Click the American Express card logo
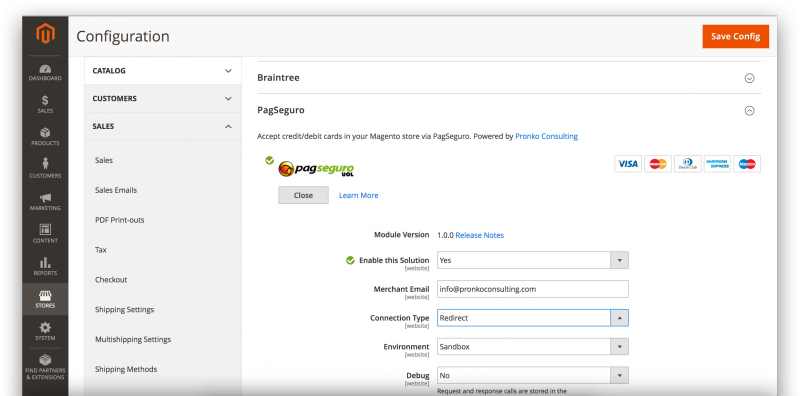800x396 pixels. 717,164
